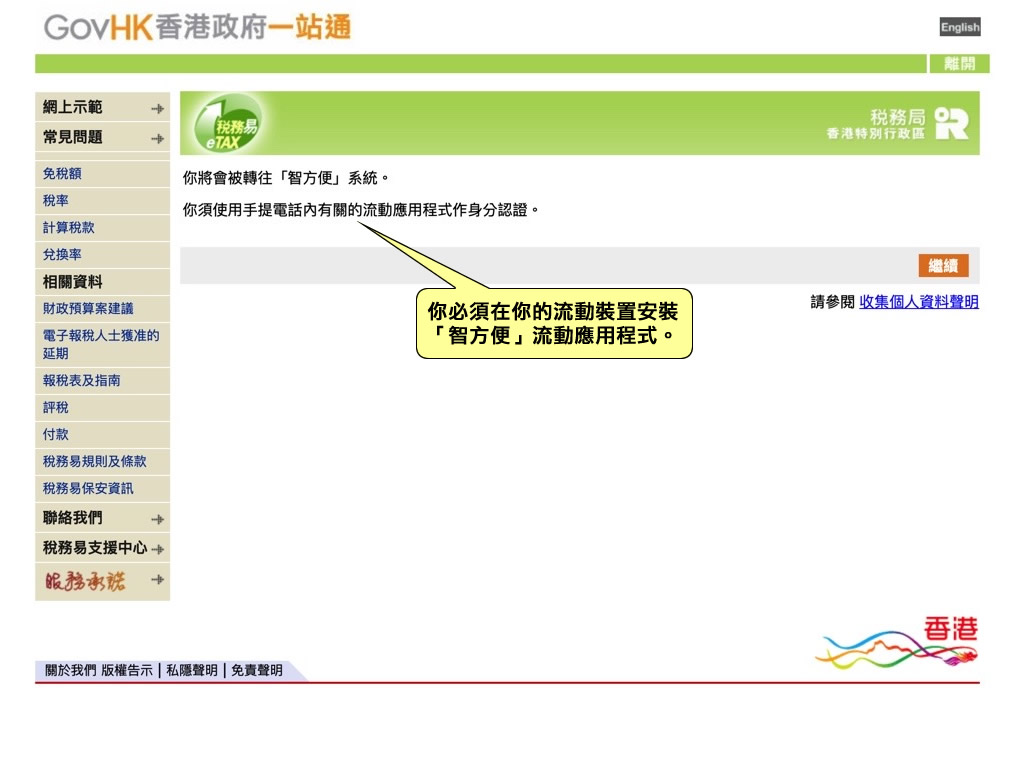Click the 香港 Brand Hong Kong dragon logo

point(898,642)
